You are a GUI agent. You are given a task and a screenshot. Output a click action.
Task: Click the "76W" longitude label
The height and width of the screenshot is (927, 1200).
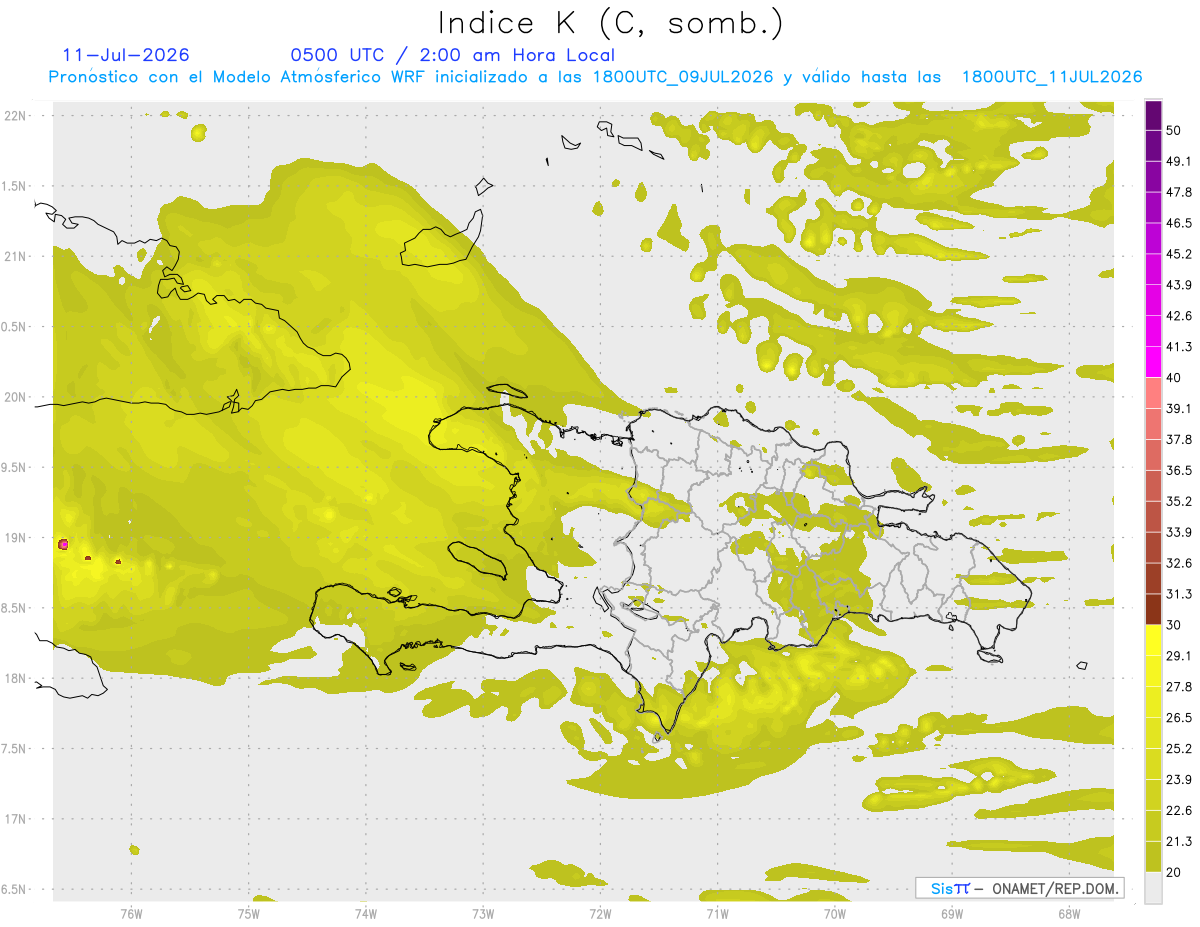click(131, 914)
